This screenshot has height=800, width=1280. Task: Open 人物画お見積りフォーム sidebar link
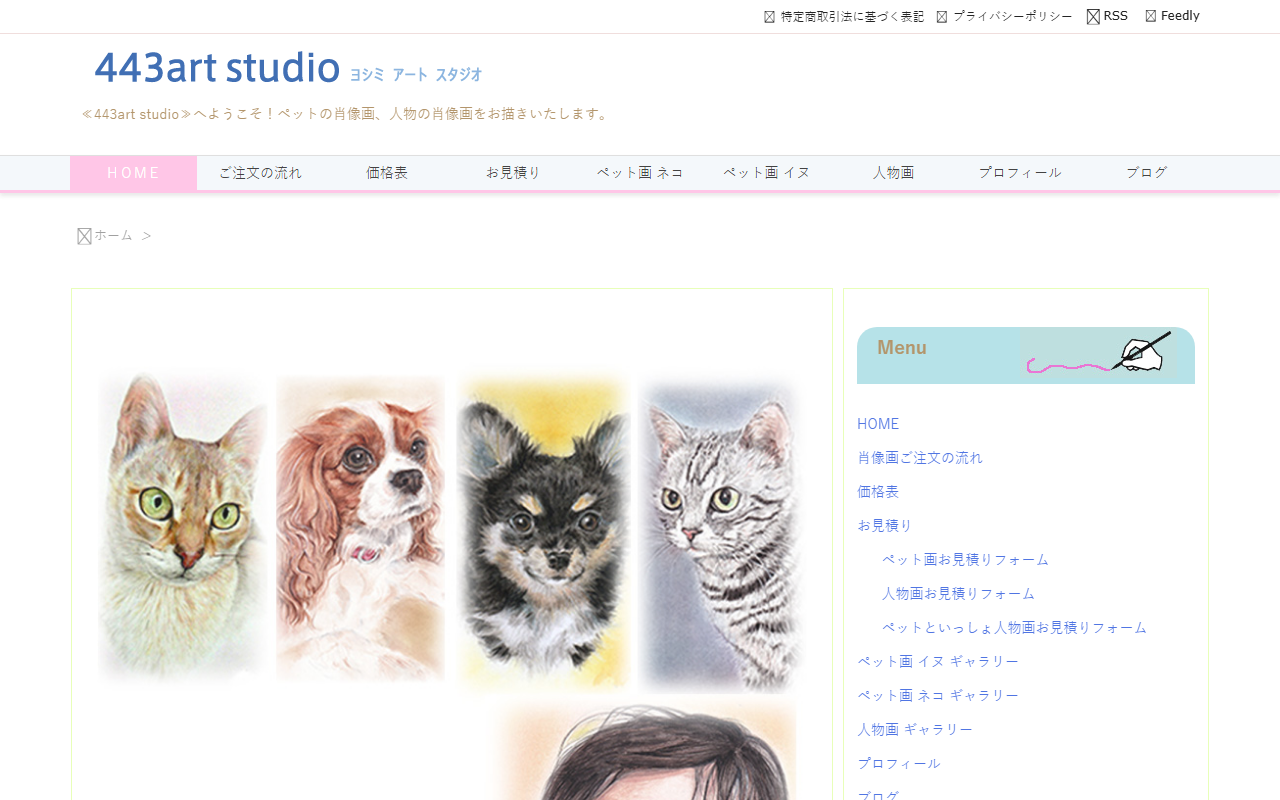(958, 594)
